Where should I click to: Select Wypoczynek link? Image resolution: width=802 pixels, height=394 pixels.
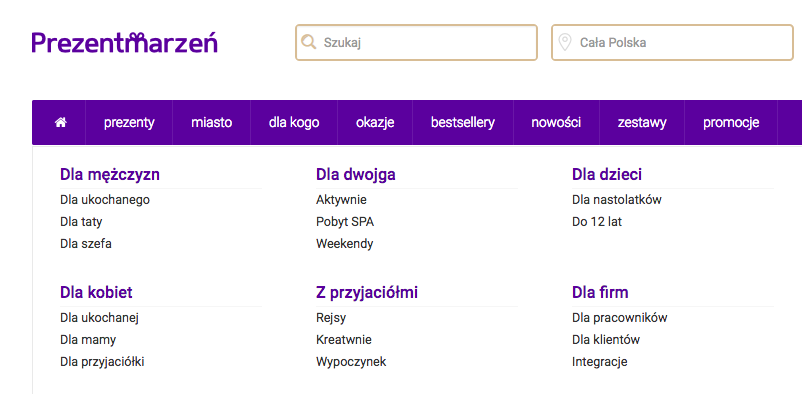pyautogui.click(x=351, y=362)
